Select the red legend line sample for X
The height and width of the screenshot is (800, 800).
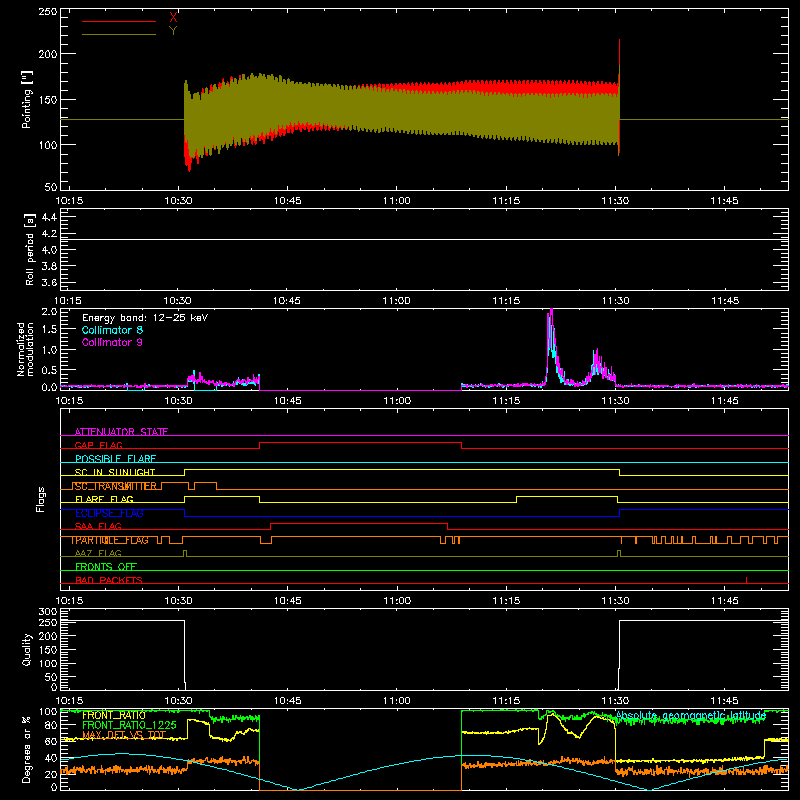click(x=119, y=21)
